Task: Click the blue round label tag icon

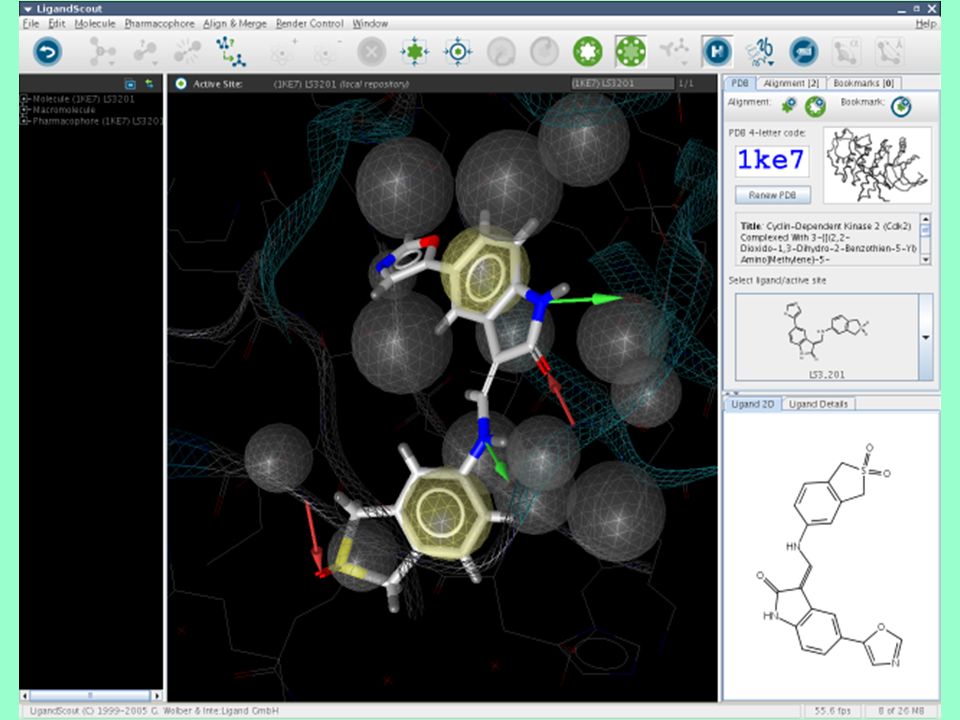Action: (x=803, y=51)
